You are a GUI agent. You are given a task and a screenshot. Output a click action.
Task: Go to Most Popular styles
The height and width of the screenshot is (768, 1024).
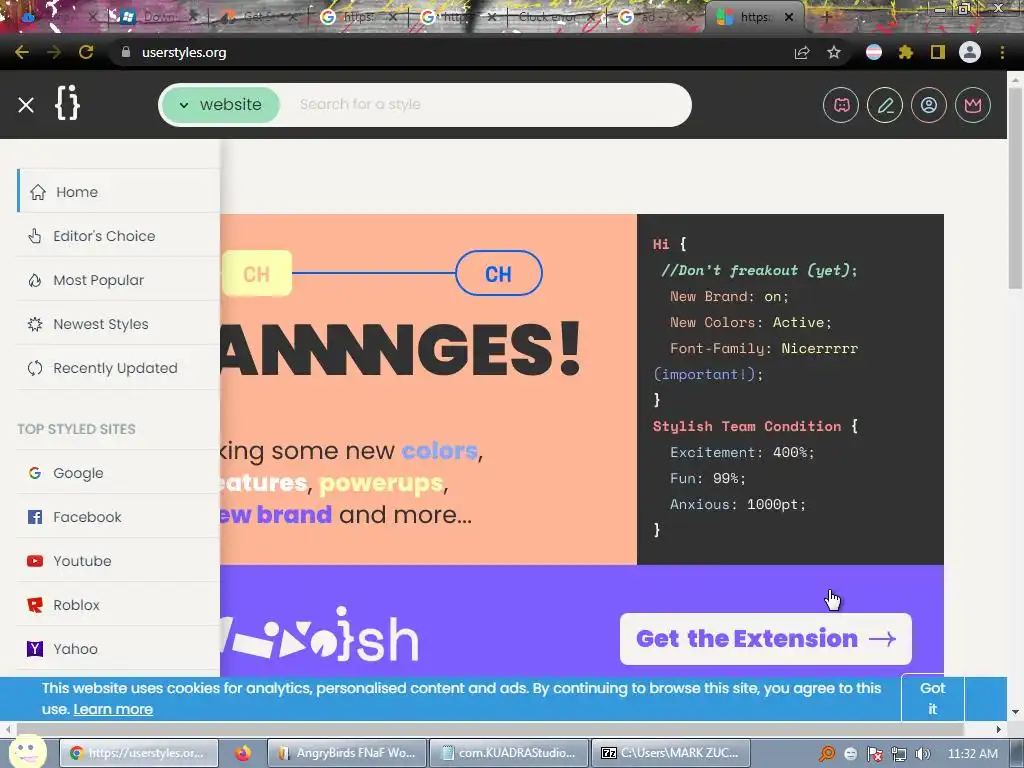(x=118, y=280)
